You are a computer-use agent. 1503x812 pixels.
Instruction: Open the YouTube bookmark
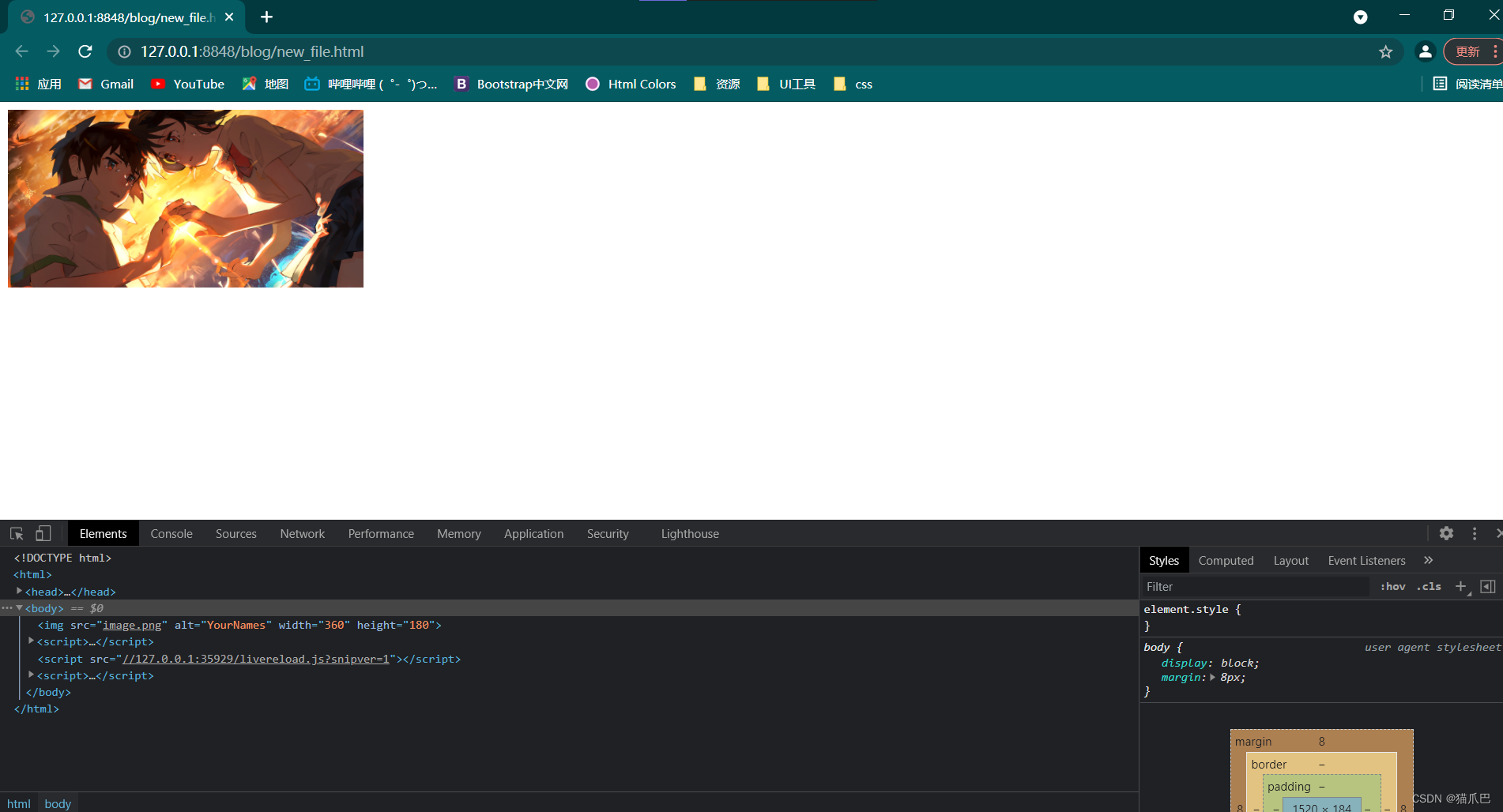pyautogui.click(x=188, y=84)
